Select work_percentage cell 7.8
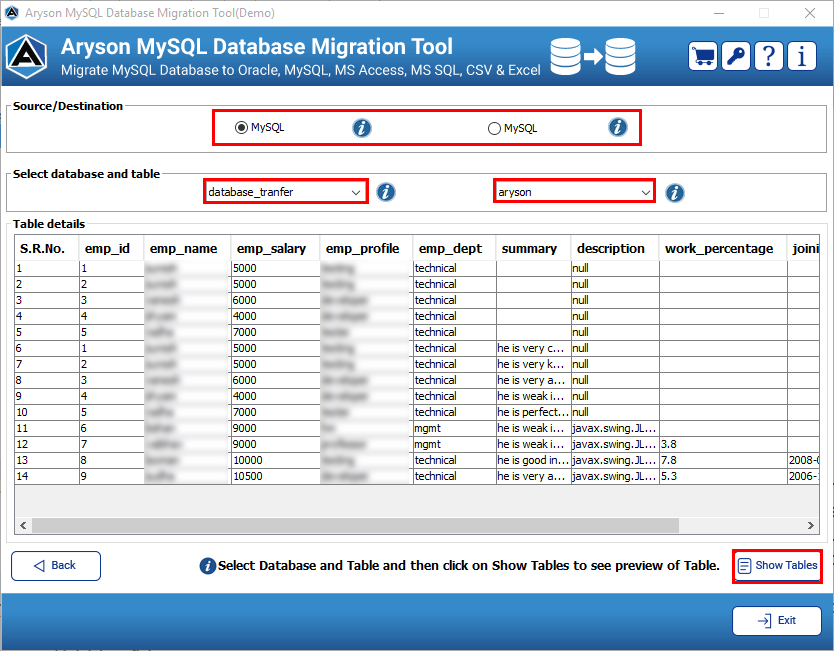The height and width of the screenshot is (651, 834). 723,460
